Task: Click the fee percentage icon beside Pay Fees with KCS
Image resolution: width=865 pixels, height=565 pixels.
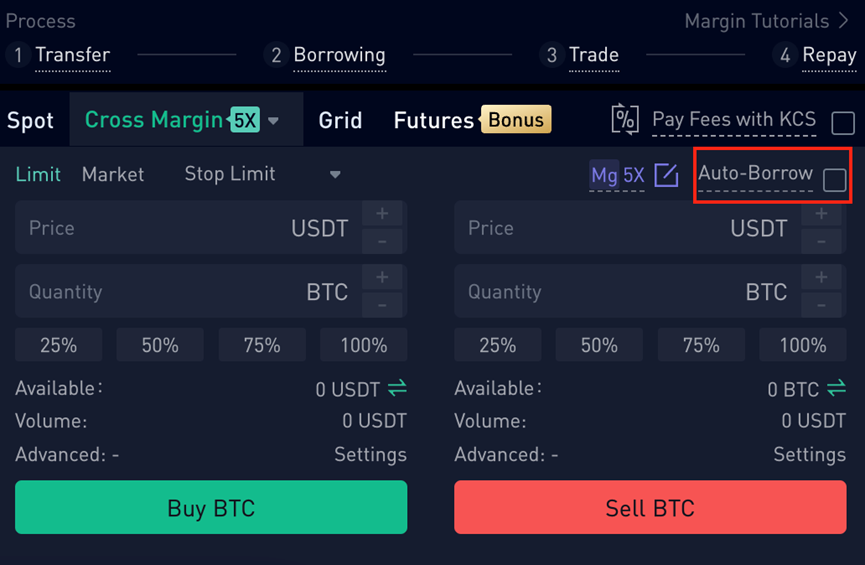Action: [x=625, y=119]
